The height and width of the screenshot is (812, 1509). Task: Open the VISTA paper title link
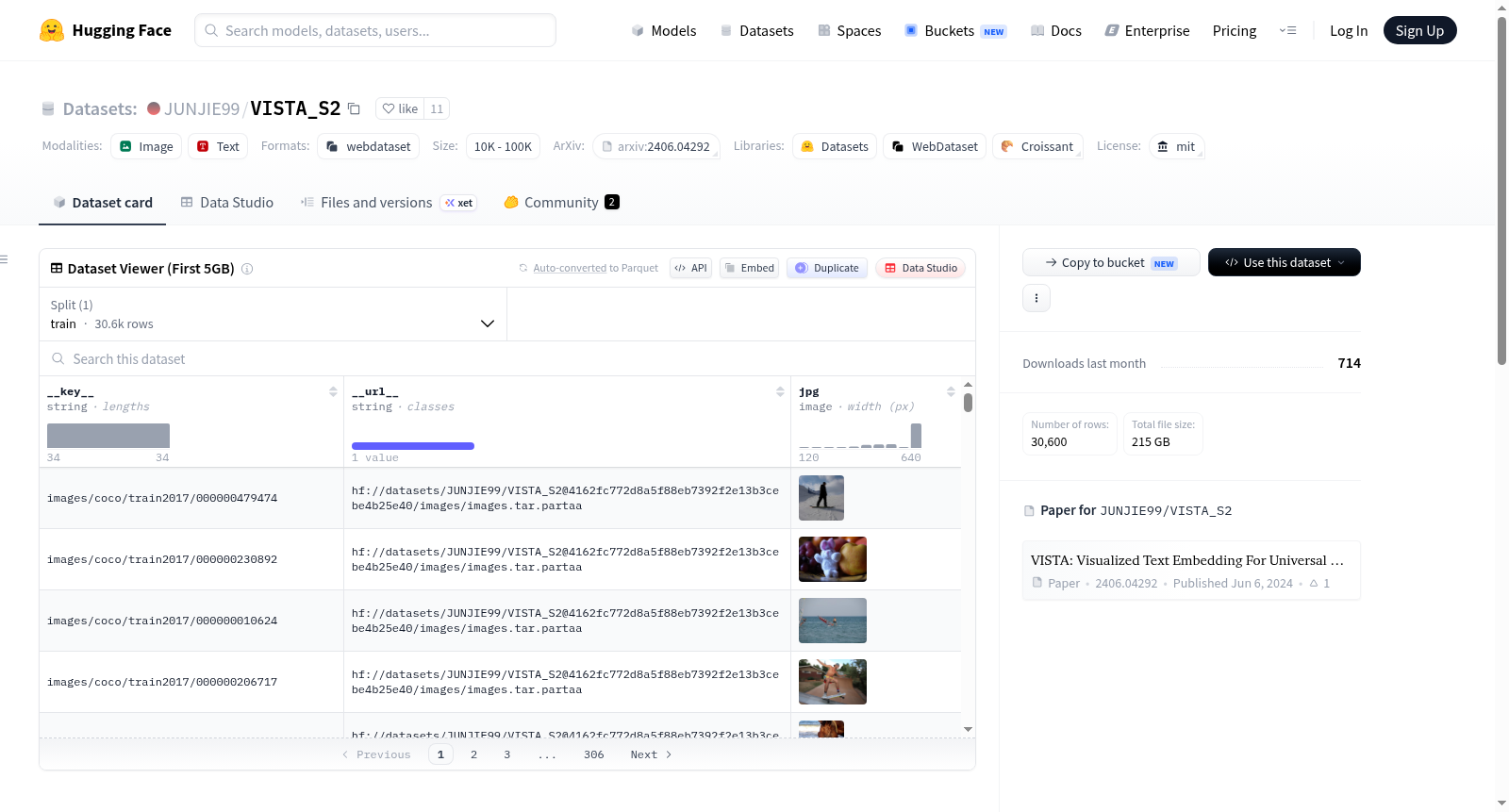(1187, 560)
